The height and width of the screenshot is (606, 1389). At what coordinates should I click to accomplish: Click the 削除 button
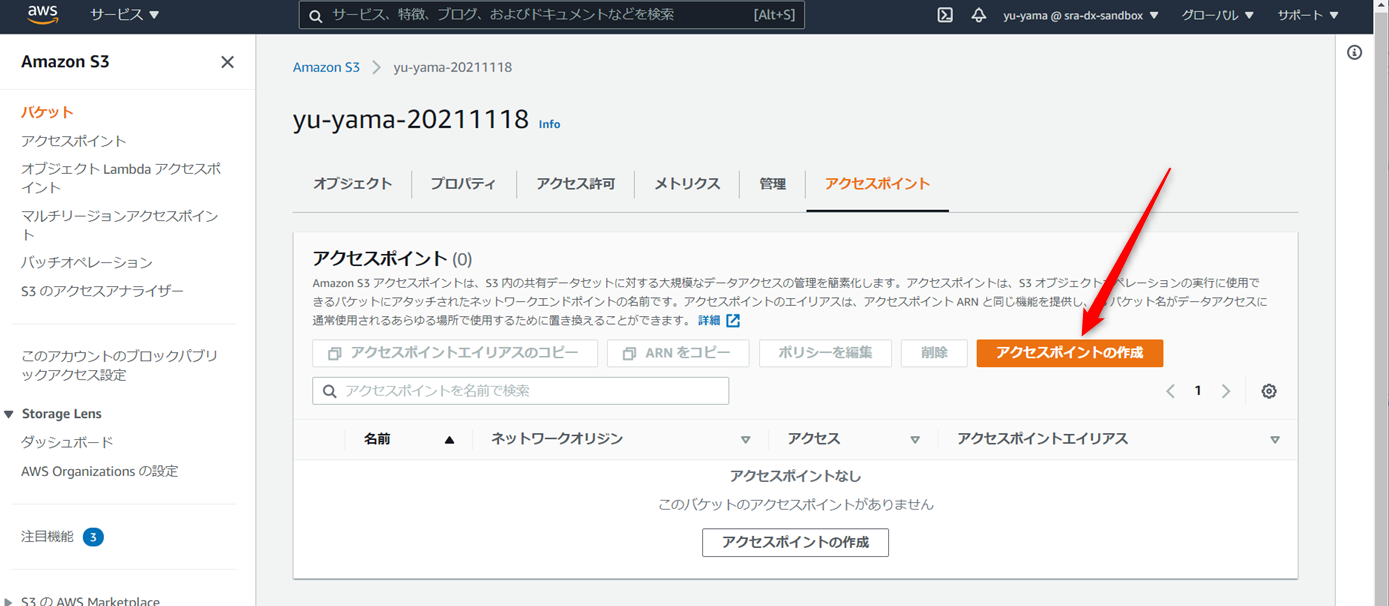(x=934, y=353)
